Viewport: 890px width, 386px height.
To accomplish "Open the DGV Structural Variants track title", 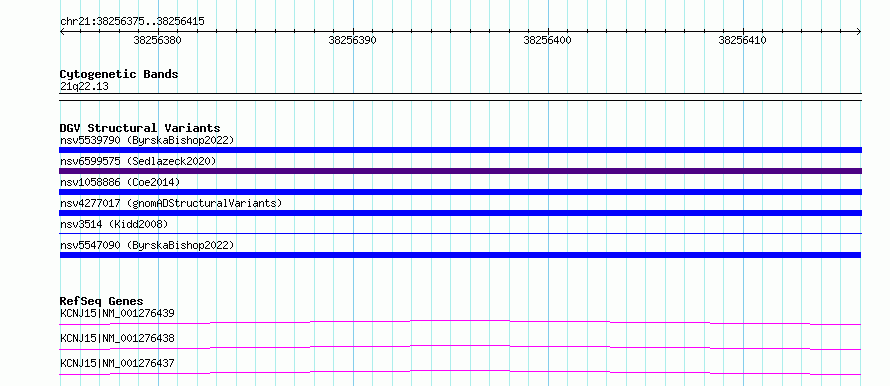I will (x=140, y=128).
